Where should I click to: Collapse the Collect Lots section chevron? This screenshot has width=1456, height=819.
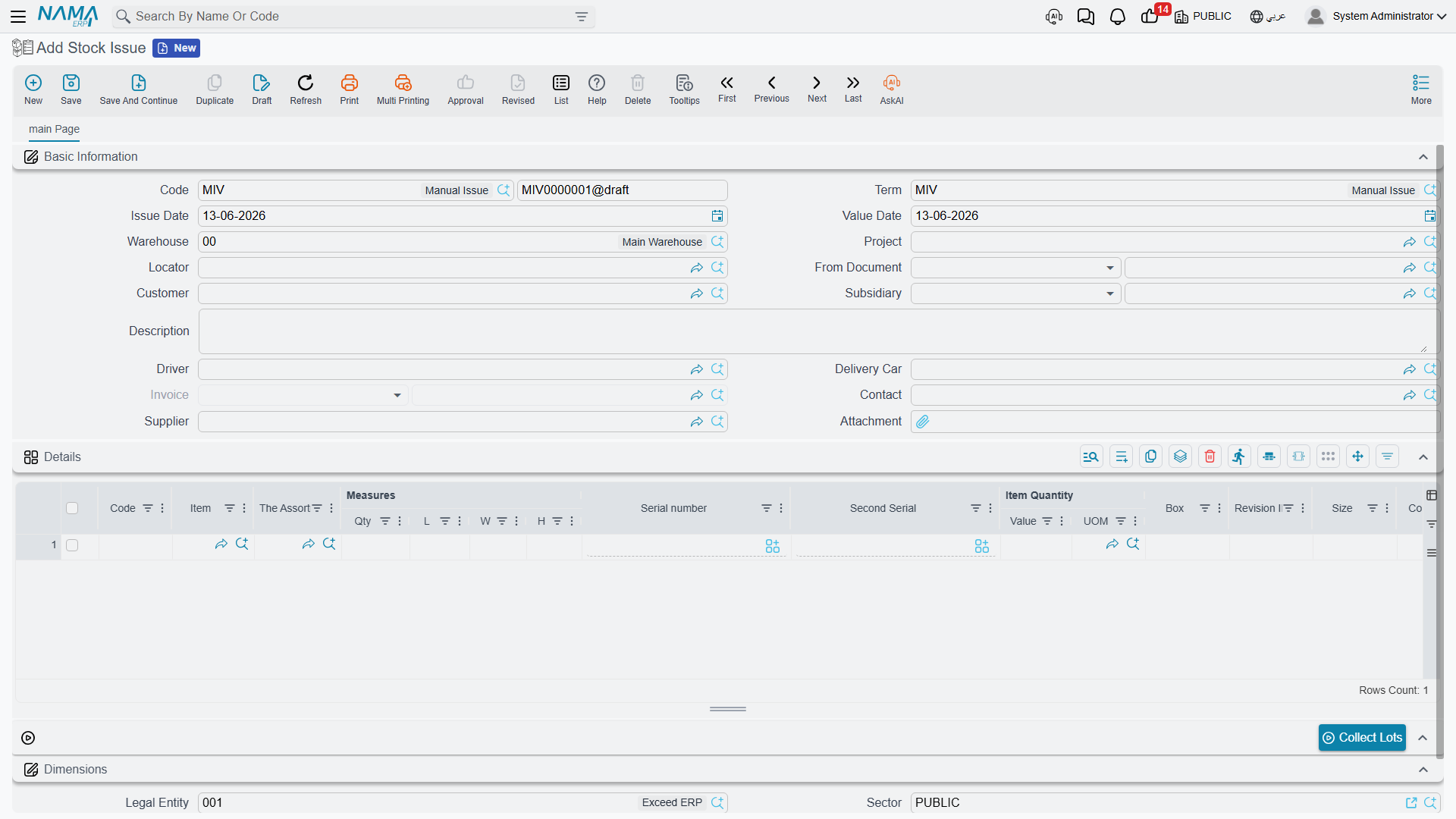point(1423,738)
